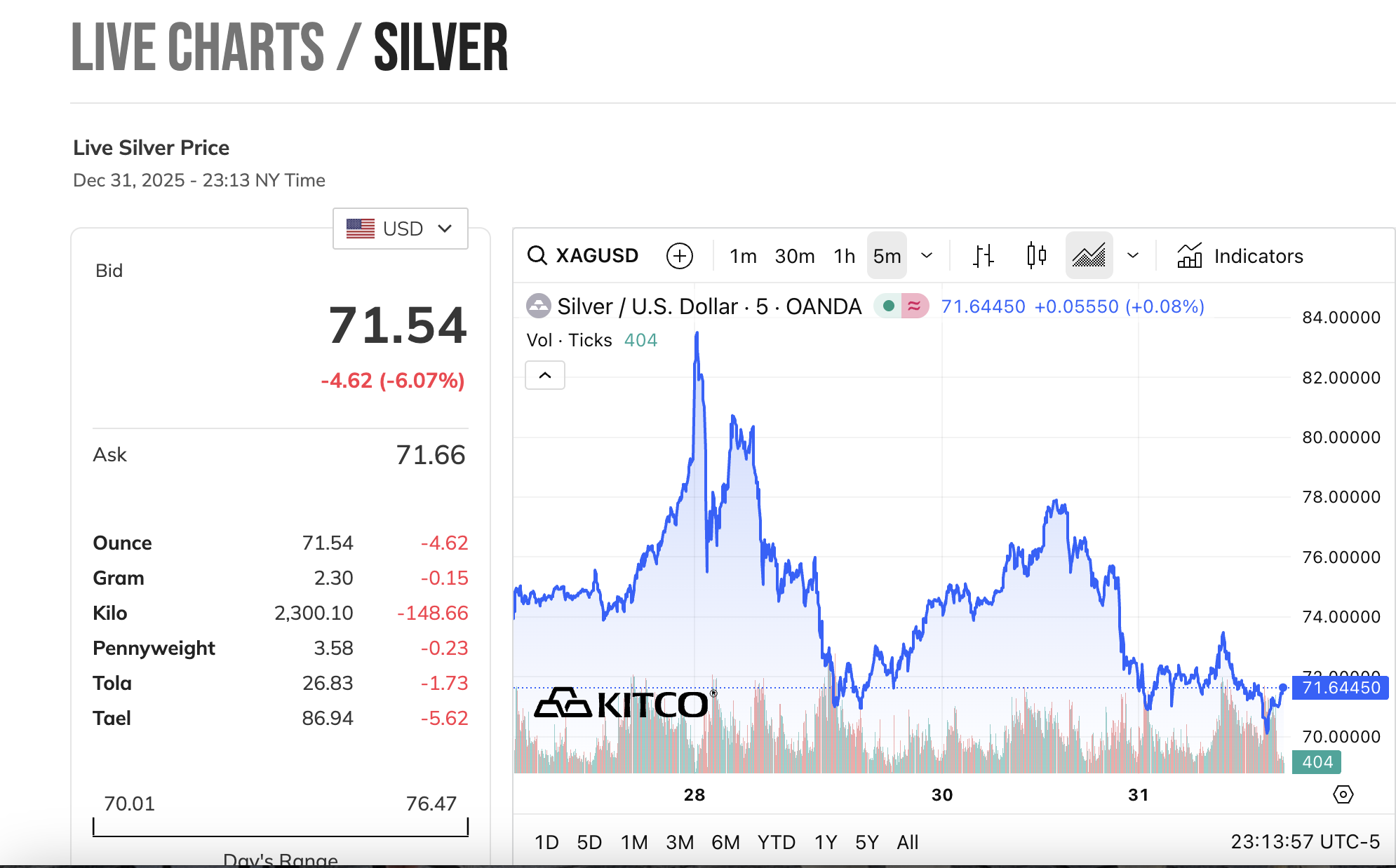Open chart settings hexagon icon

pos(1343,794)
